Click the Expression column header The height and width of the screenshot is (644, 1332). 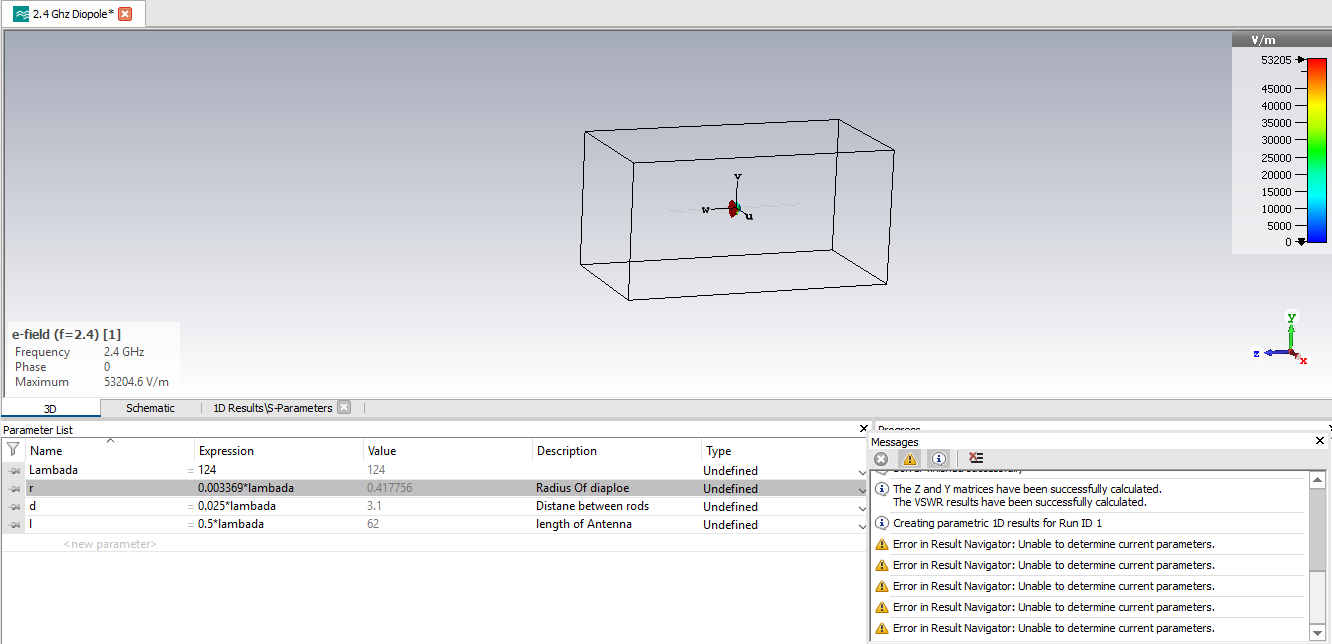[x=226, y=451]
